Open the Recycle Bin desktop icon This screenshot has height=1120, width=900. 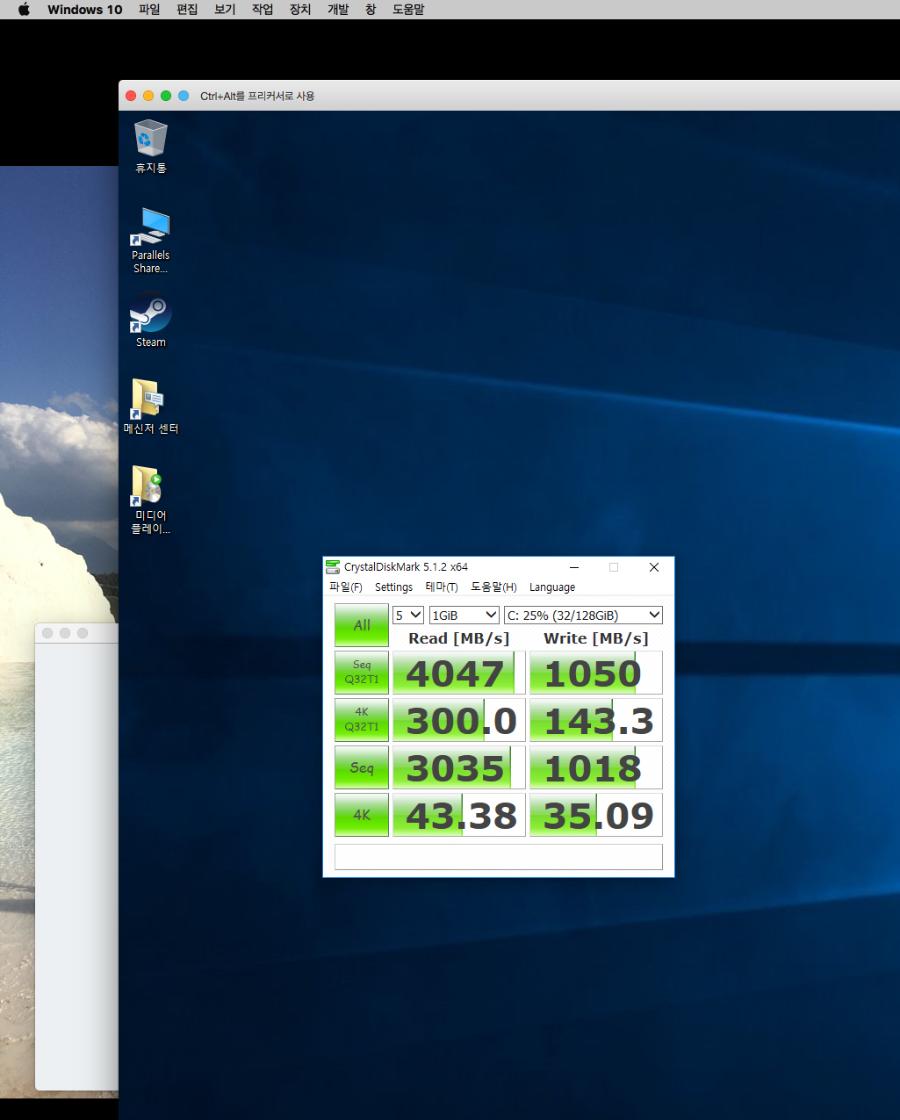[x=151, y=138]
